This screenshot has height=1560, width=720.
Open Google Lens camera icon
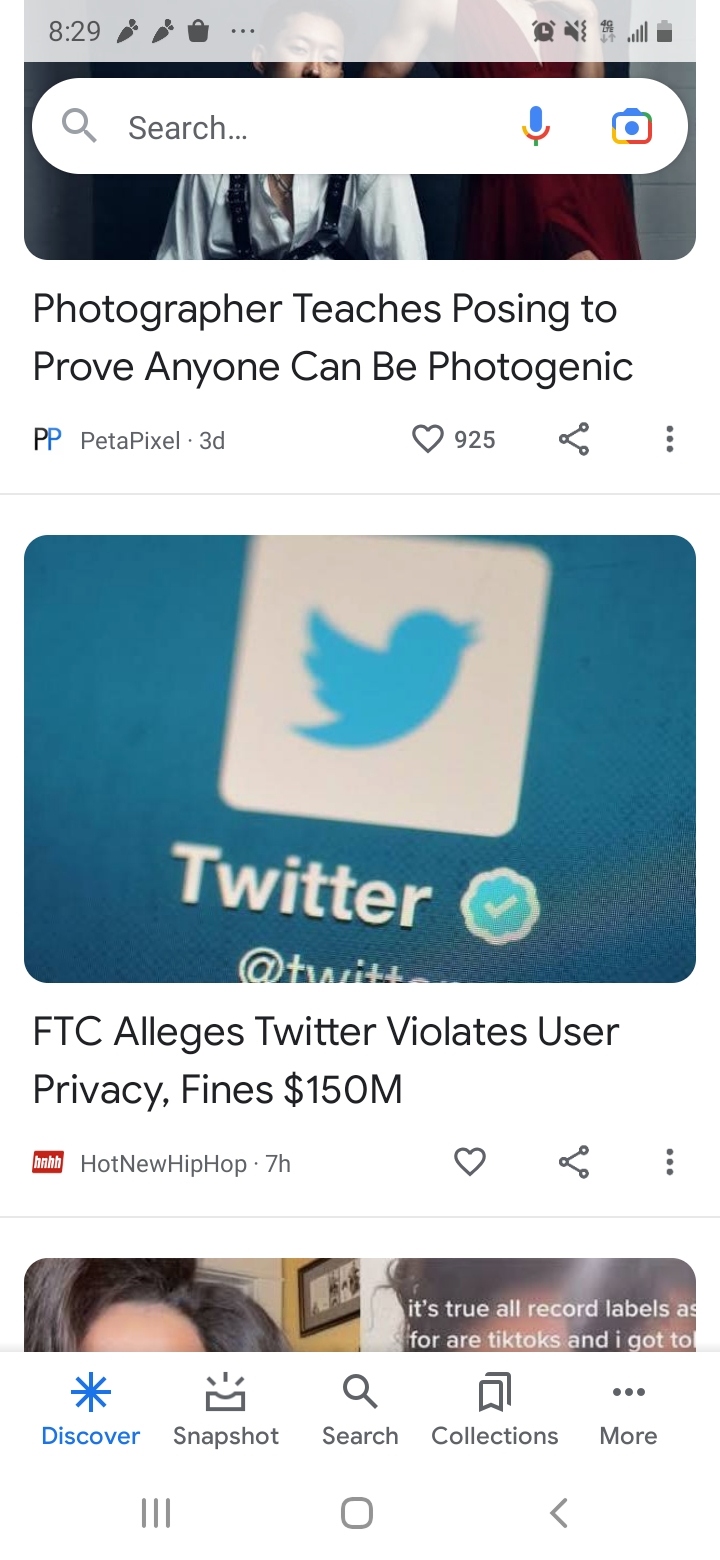631,127
